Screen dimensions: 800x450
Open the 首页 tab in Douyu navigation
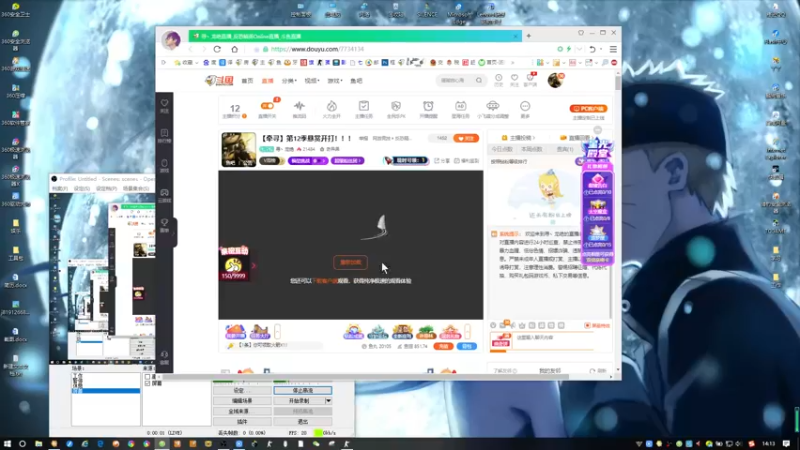coord(247,81)
